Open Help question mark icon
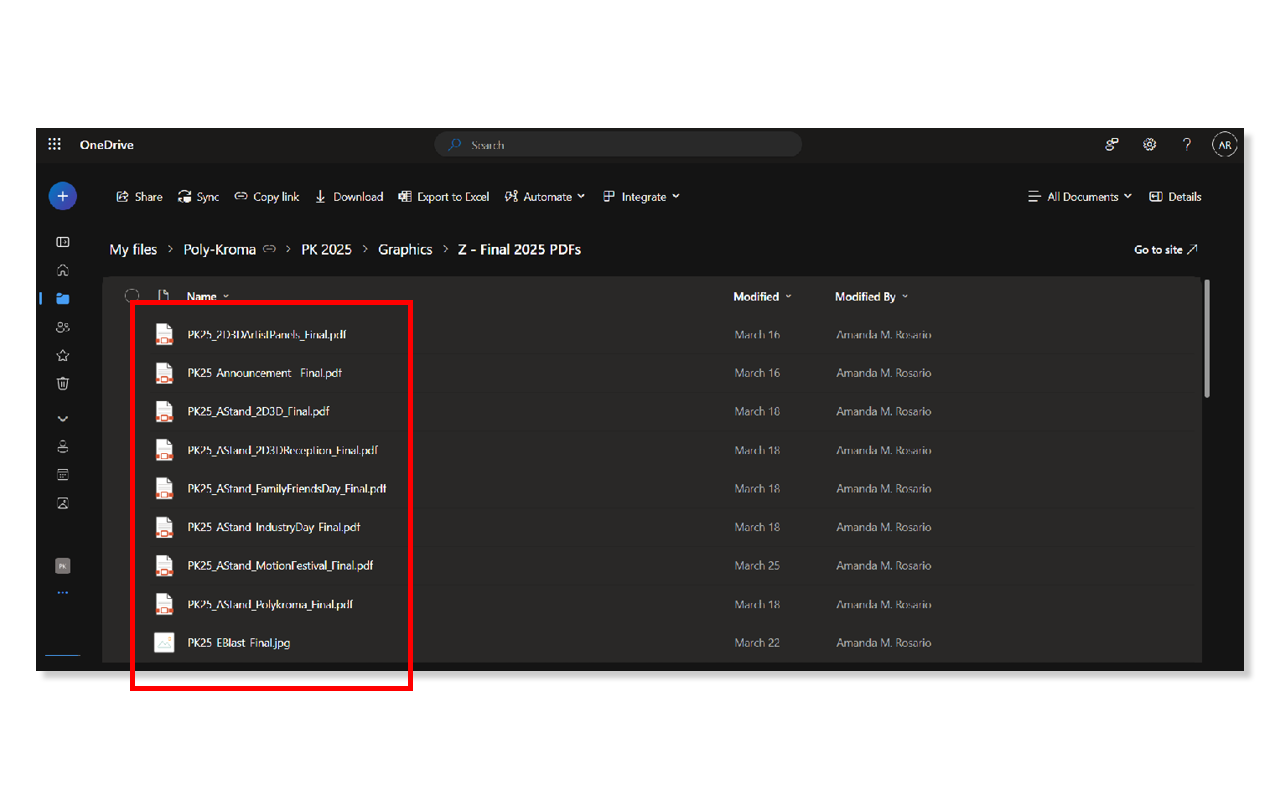Image resolution: width=1280 pixels, height=800 pixels. click(x=1187, y=145)
